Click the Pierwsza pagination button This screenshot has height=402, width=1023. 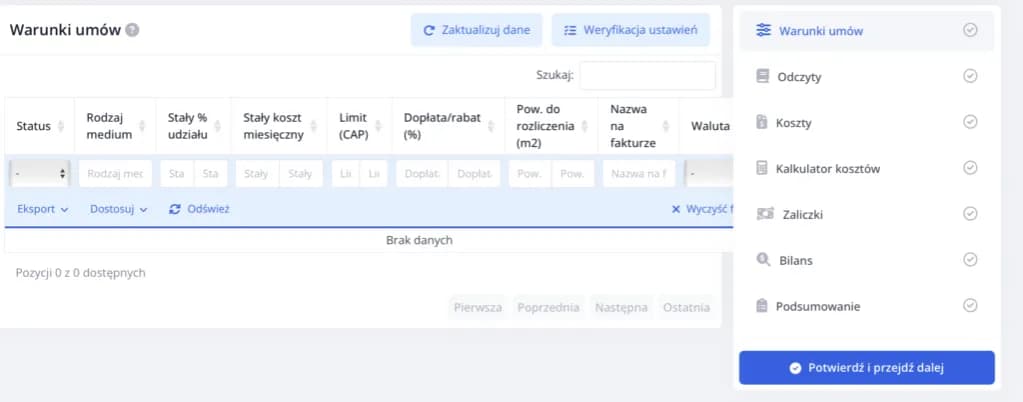tap(478, 307)
